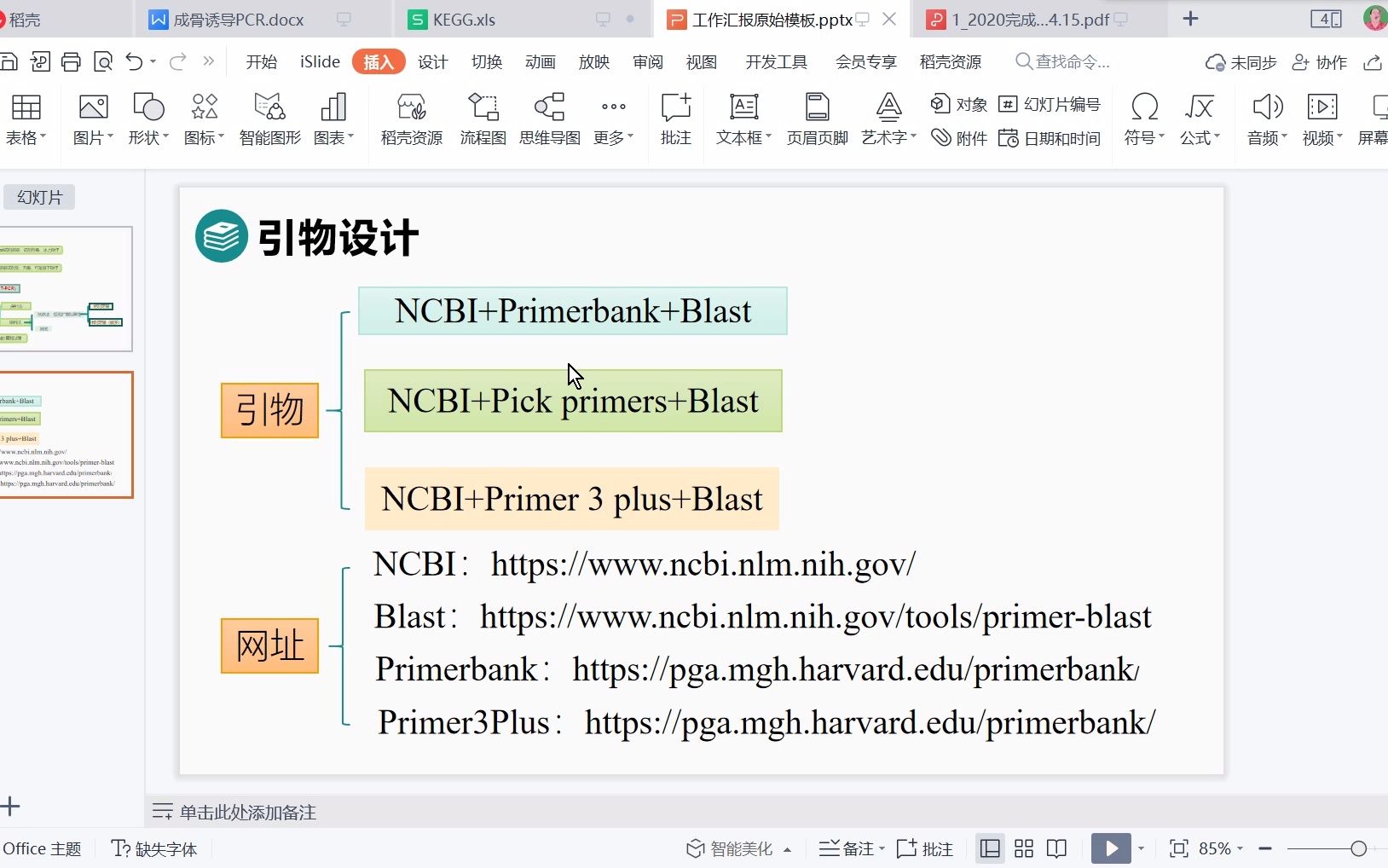
Task: Insert a picture using 图片 icon
Action: click(93, 119)
